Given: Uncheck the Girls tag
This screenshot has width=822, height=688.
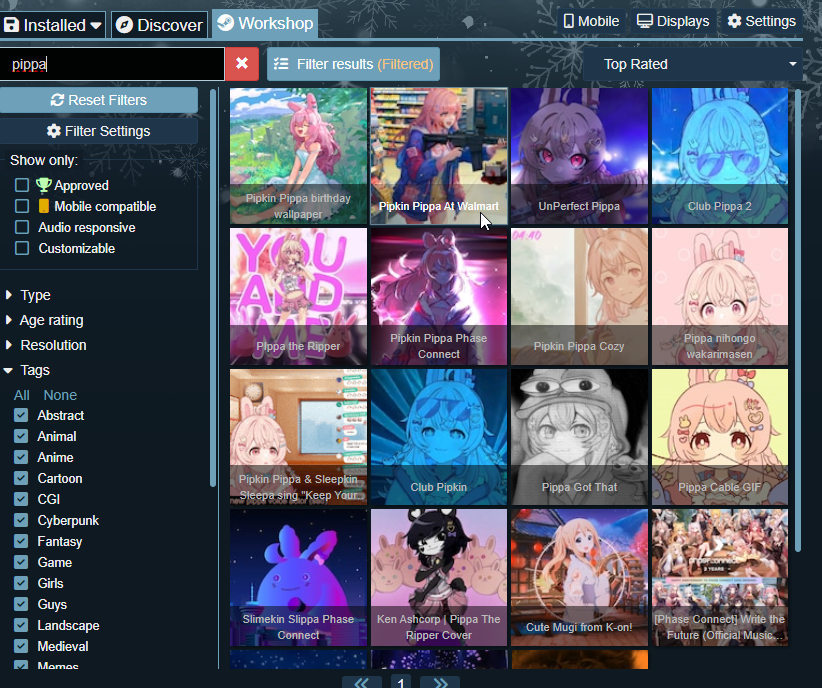Looking at the screenshot, I should pyautogui.click(x=21, y=583).
